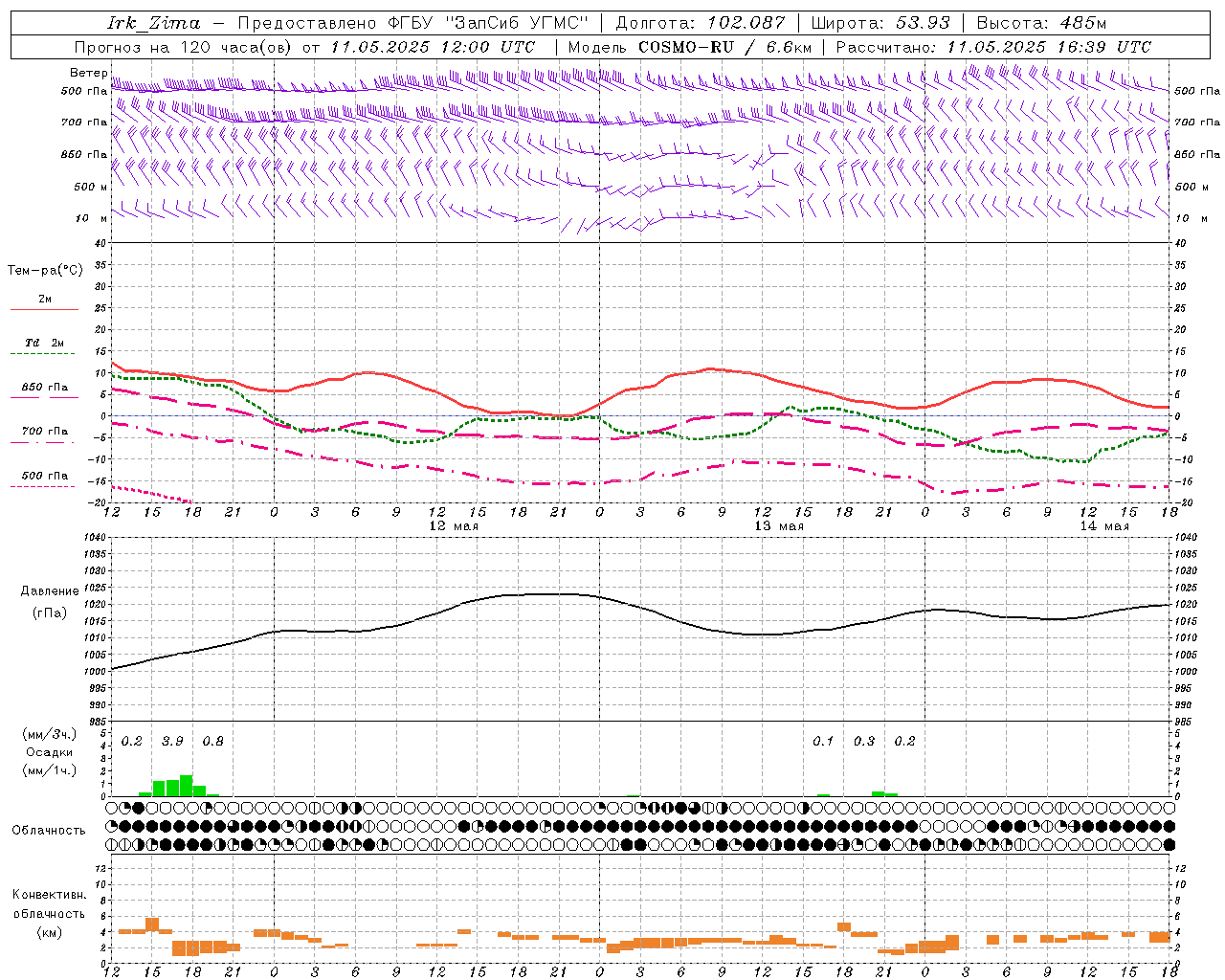The width and height of the screenshot is (1225, 980).
Task: Click the longitude value Долгота: 102.087
Action: [x=700, y=22]
